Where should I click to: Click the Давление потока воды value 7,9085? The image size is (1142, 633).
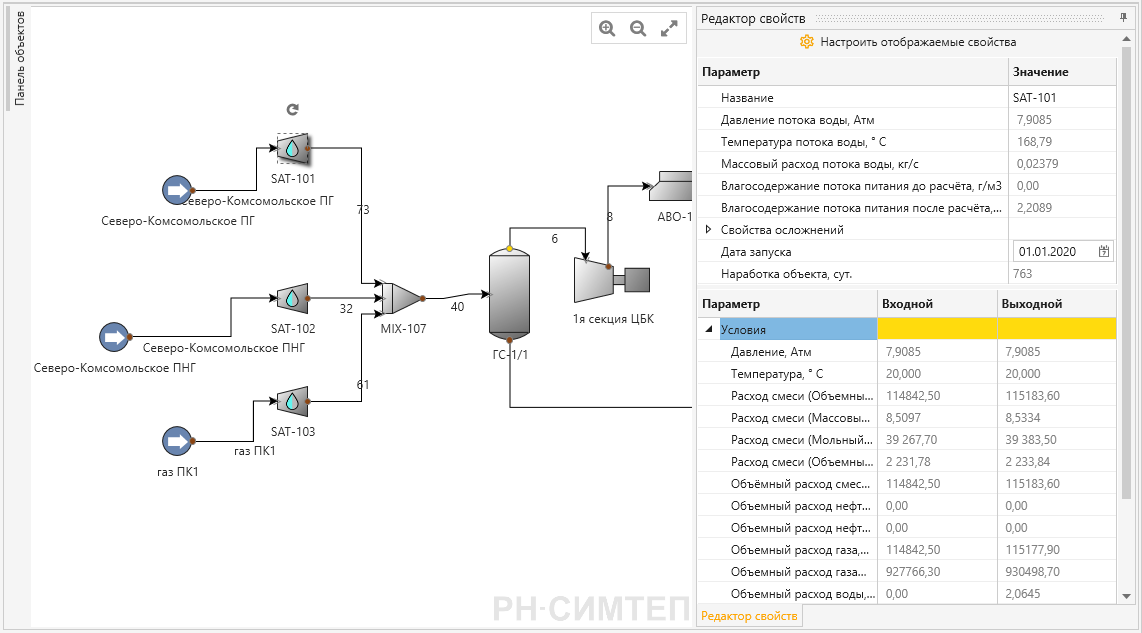click(1034, 119)
